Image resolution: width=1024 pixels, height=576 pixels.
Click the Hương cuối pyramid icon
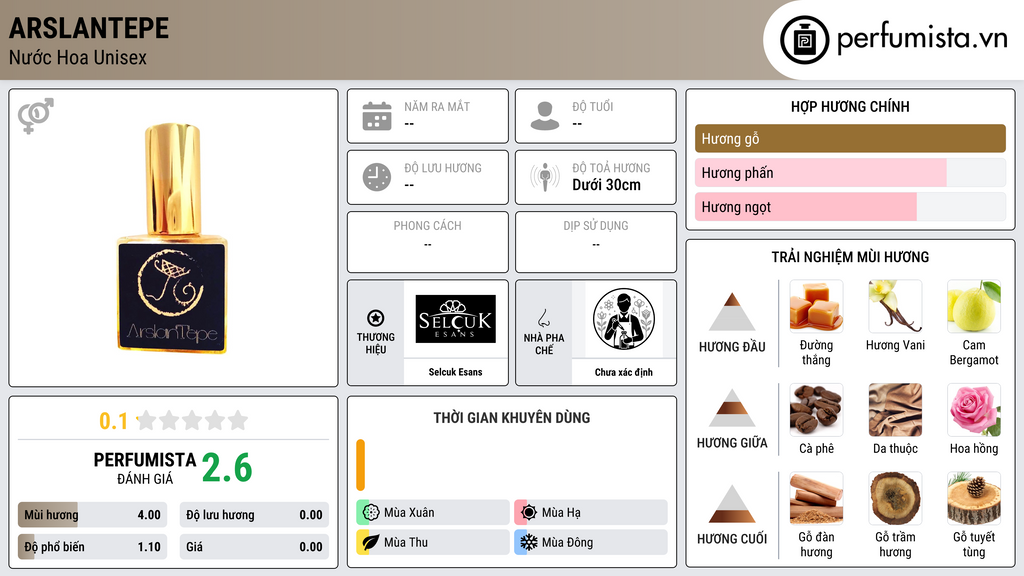[732, 504]
